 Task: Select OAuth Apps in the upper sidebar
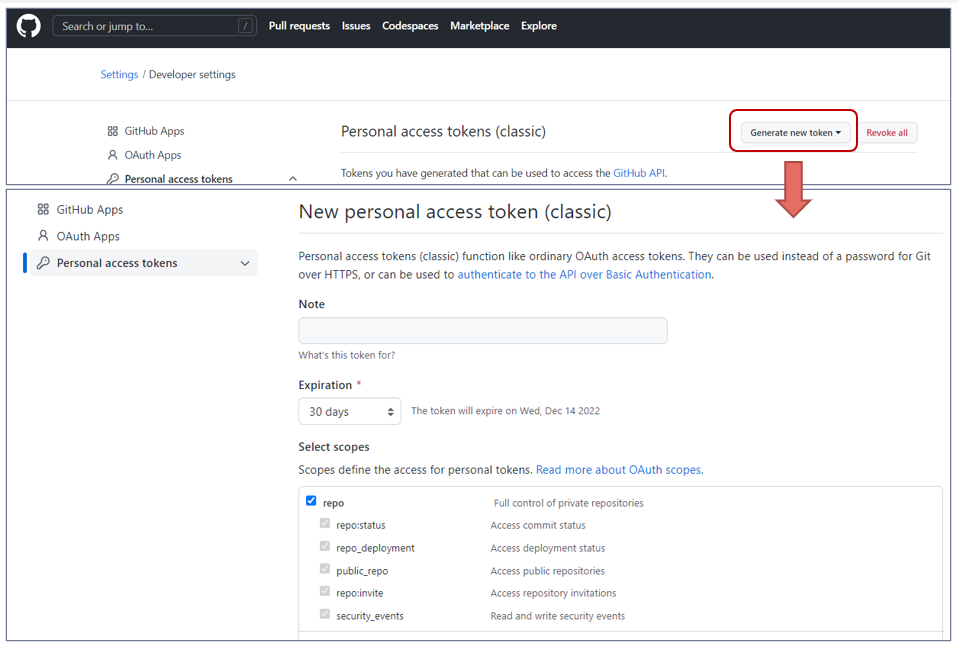tap(153, 155)
